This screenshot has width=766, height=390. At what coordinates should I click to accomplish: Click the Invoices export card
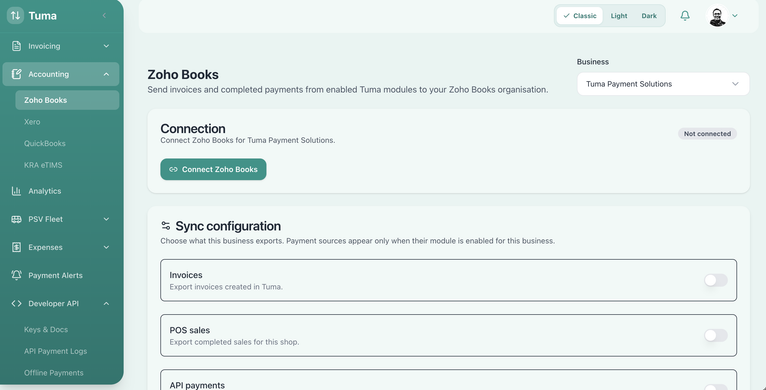(448, 280)
